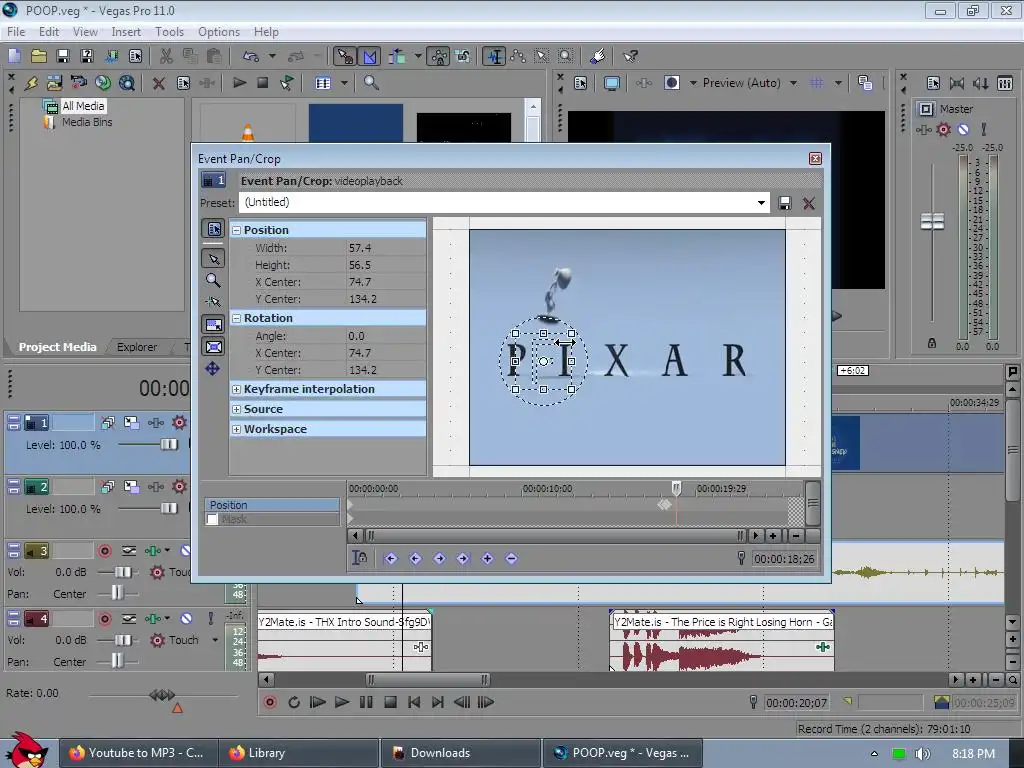The width and height of the screenshot is (1024, 768).
Task: Click track 1 Level slider handle
Action: tap(169, 444)
